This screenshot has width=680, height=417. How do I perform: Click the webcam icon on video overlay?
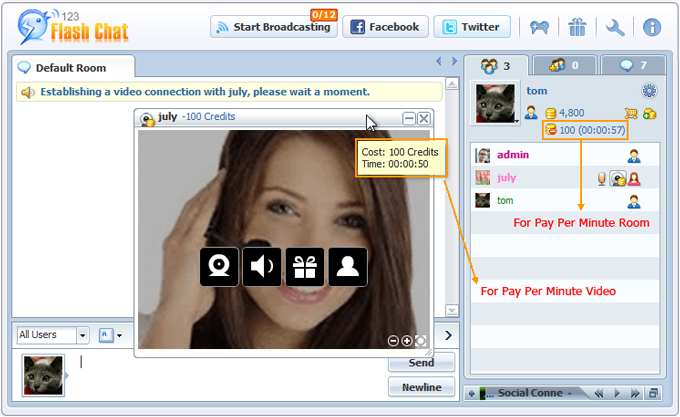(x=219, y=267)
